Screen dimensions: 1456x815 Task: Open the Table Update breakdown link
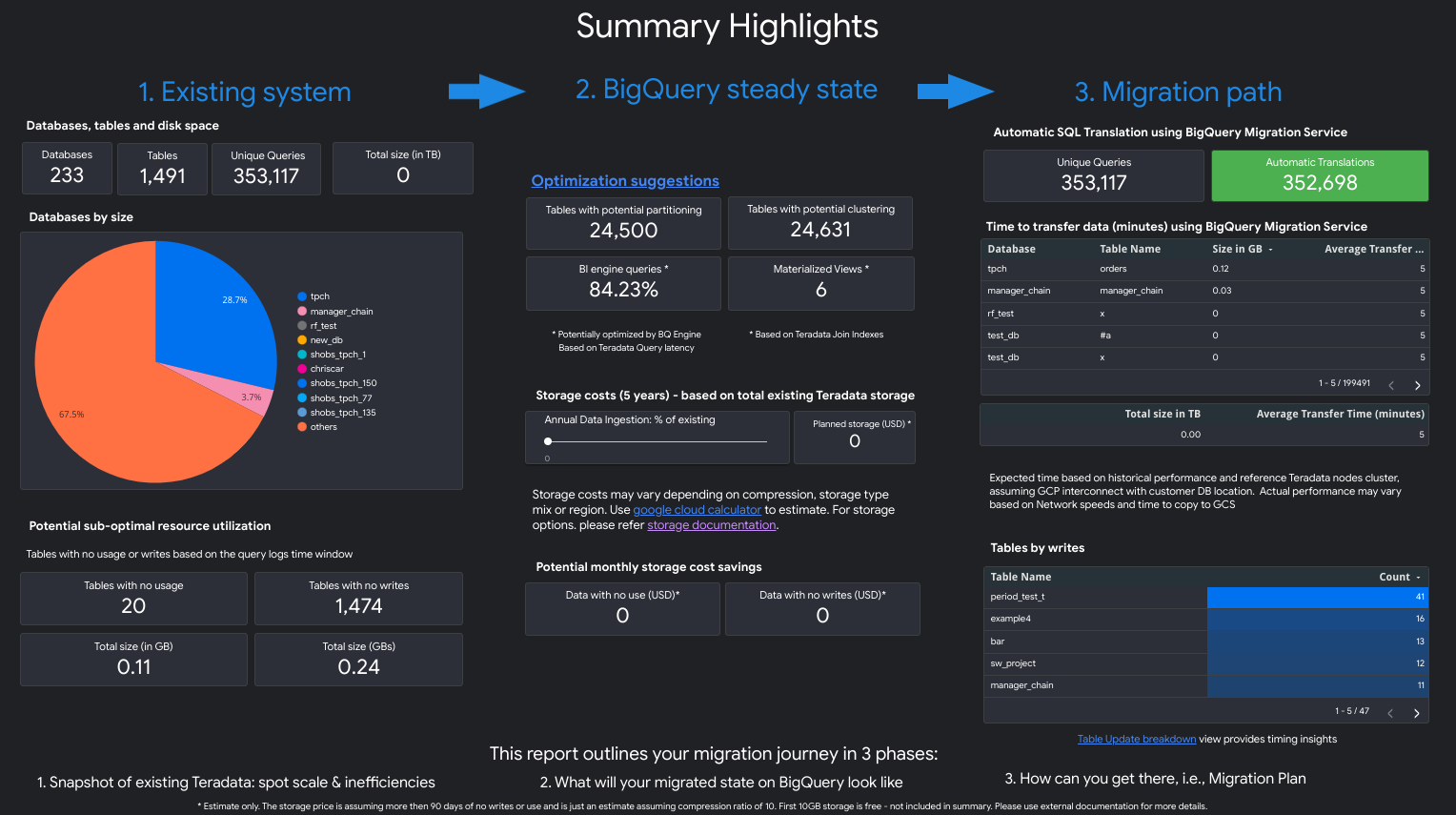1136,739
